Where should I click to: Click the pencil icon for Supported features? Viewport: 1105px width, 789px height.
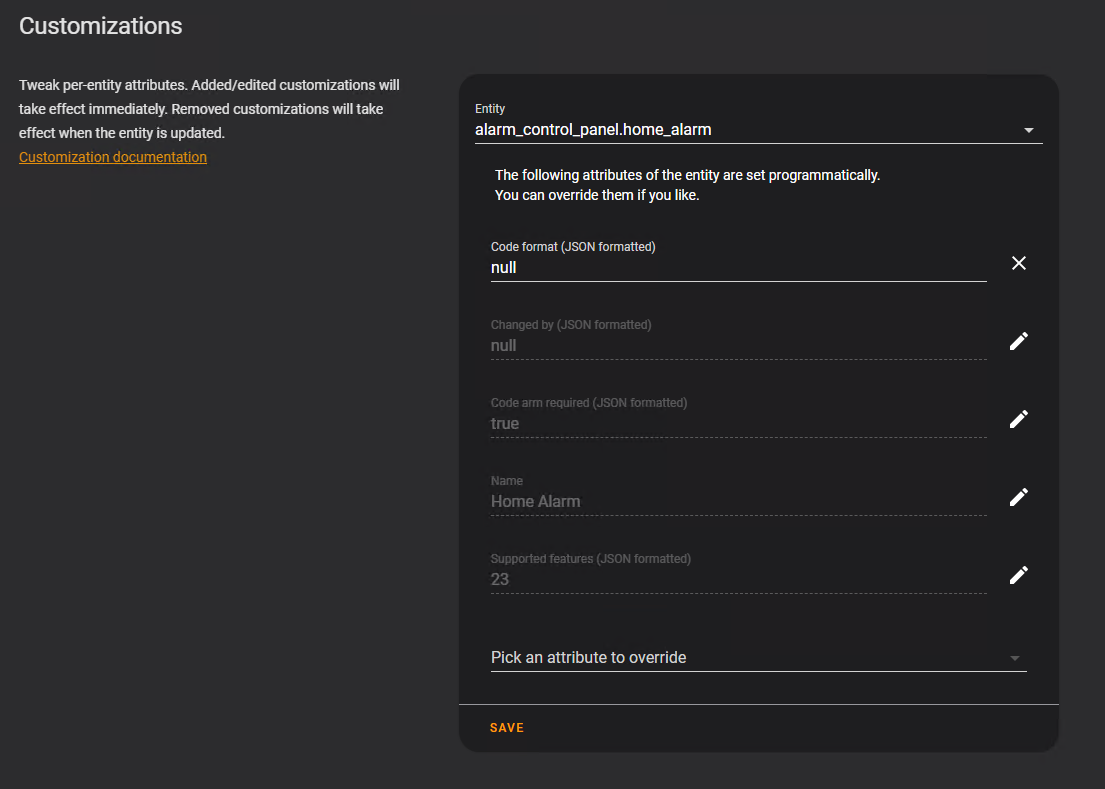click(1018, 575)
